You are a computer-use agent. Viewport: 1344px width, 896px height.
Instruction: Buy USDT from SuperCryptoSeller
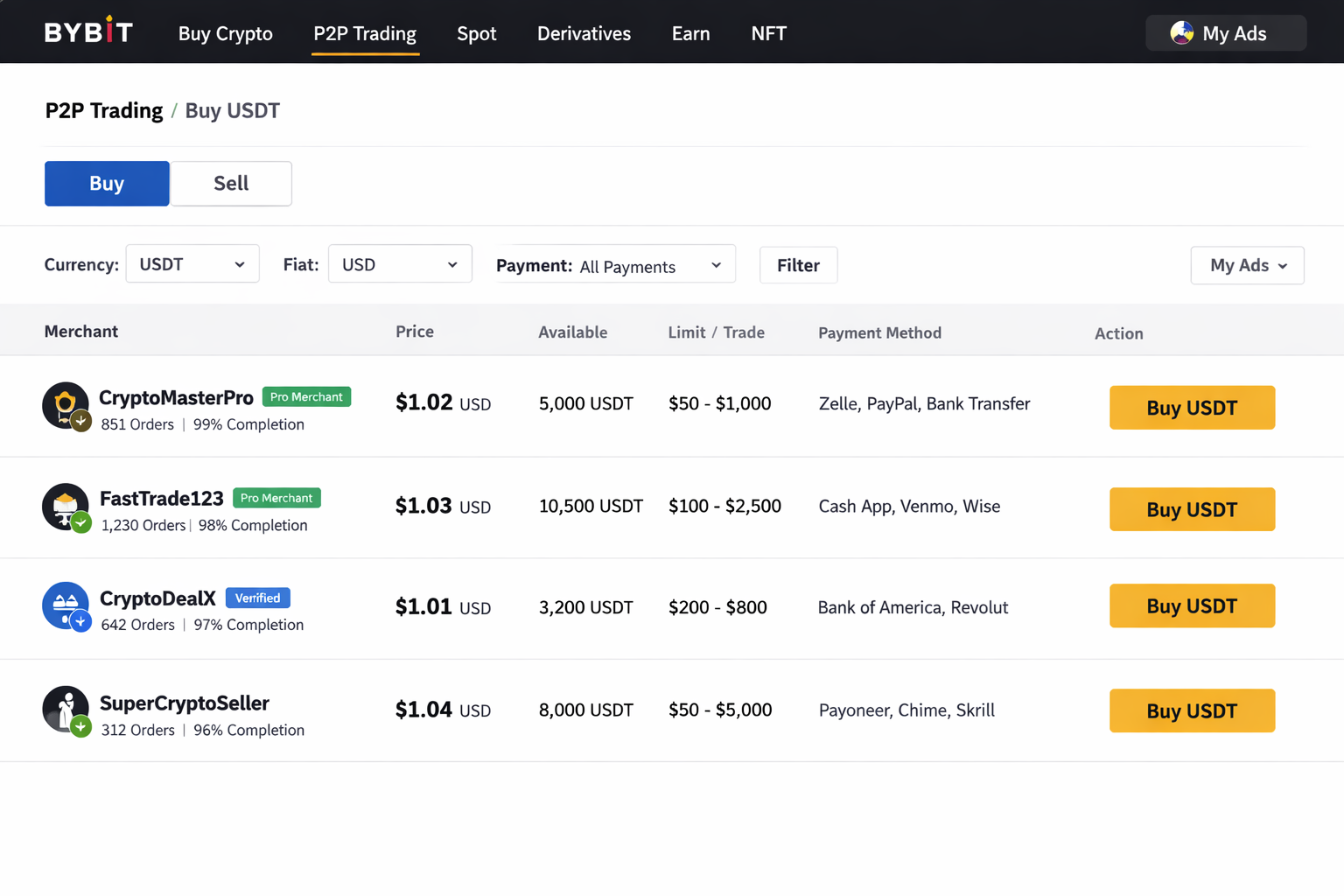pyautogui.click(x=1192, y=710)
